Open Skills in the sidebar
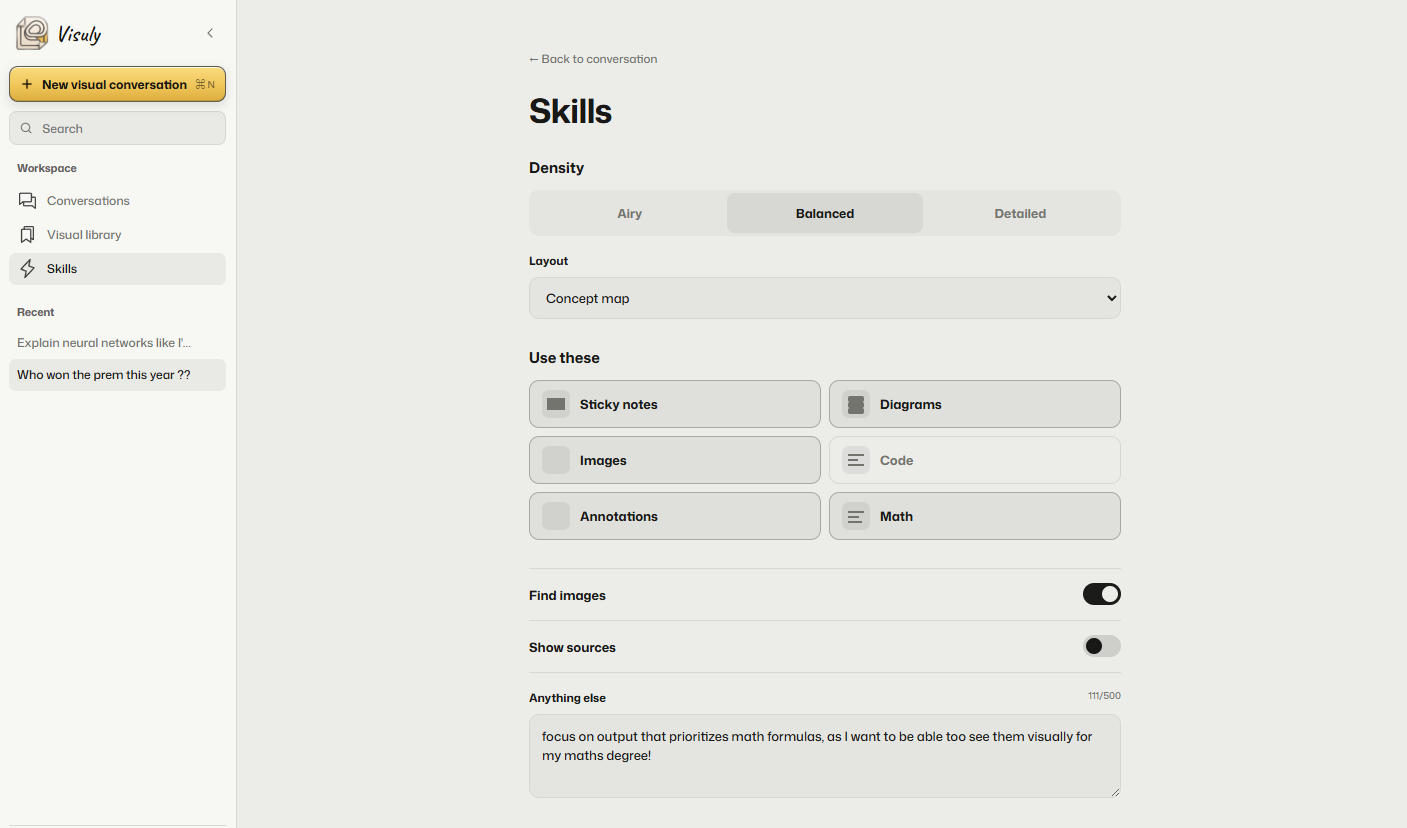Image resolution: width=1407 pixels, height=828 pixels. [x=117, y=269]
